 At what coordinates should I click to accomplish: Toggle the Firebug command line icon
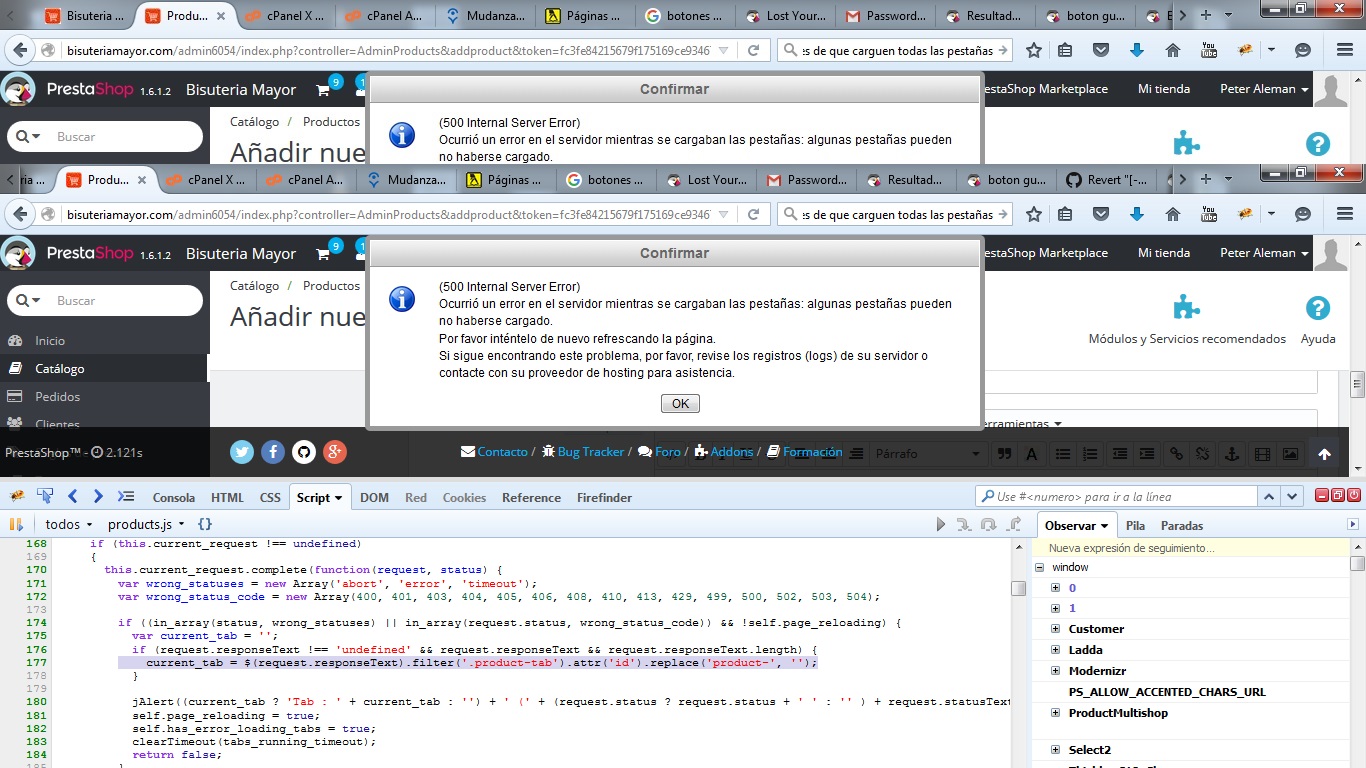click(x=126, y=497)
